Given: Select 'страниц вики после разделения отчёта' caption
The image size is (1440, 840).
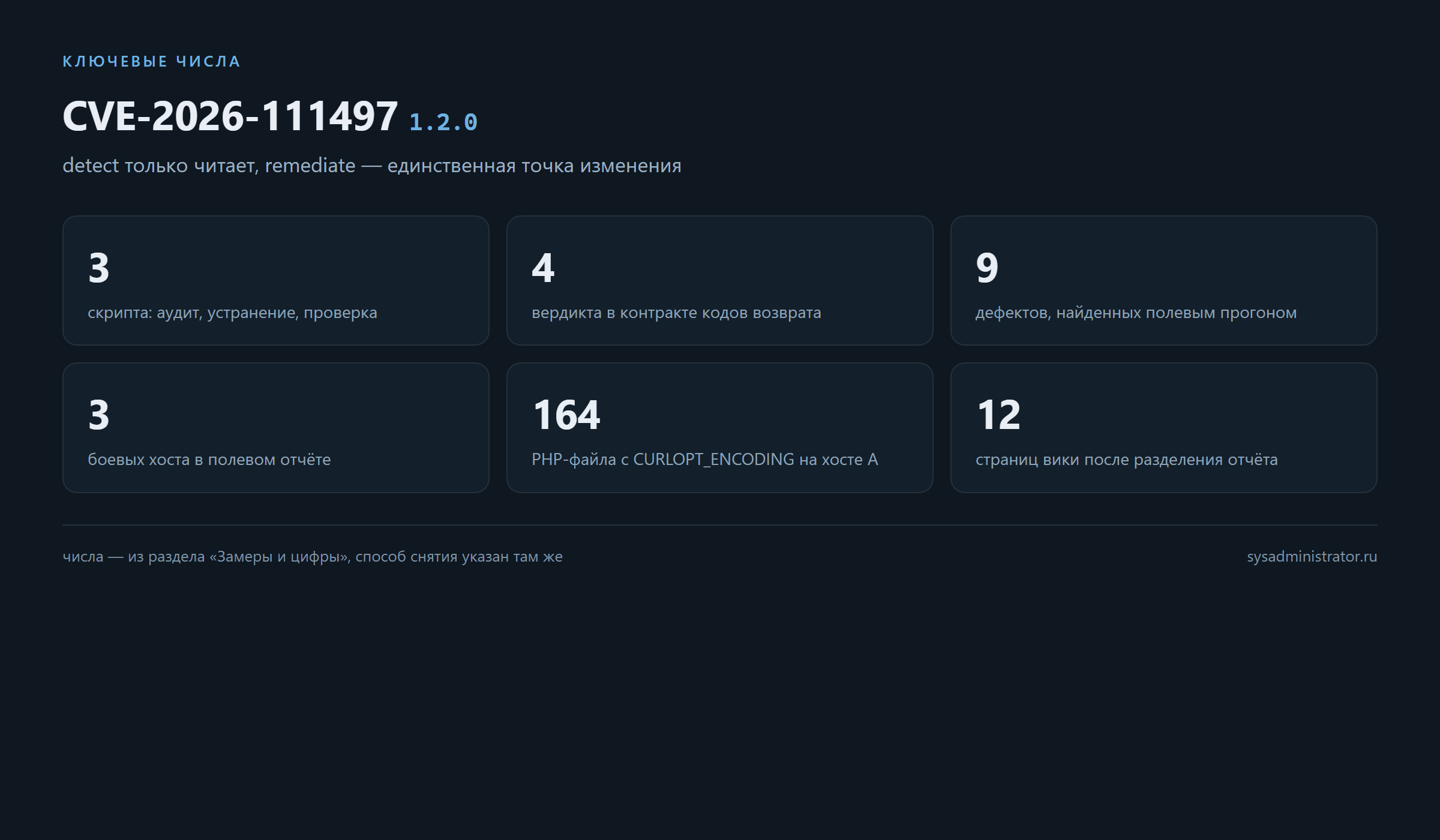Looking at the screenshot, I should click(1126, 460).
